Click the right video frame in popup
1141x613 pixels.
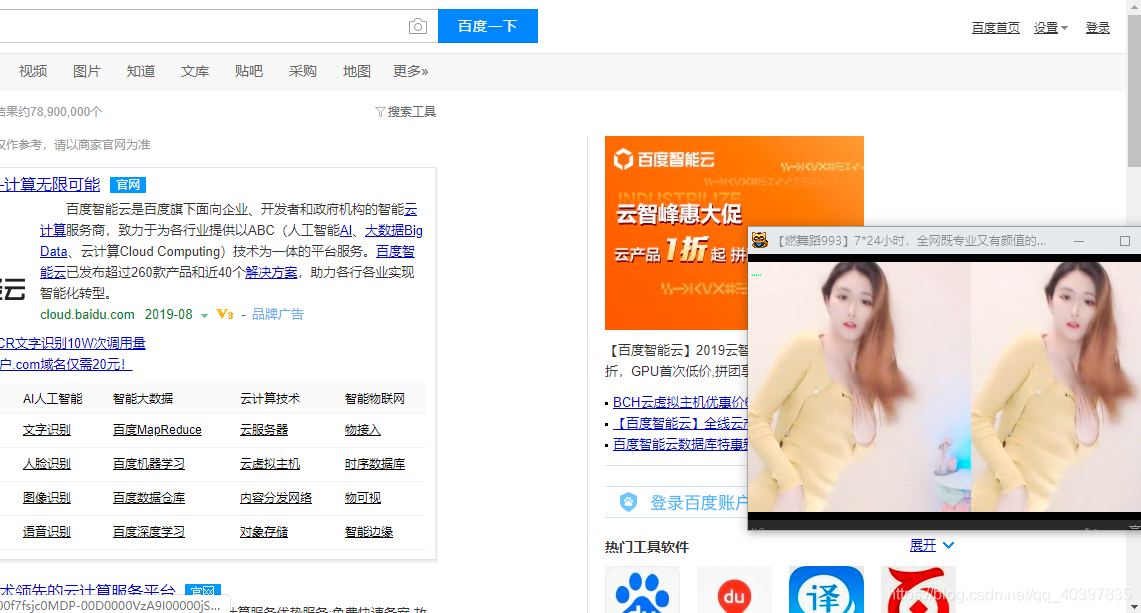coord(1057,387)
